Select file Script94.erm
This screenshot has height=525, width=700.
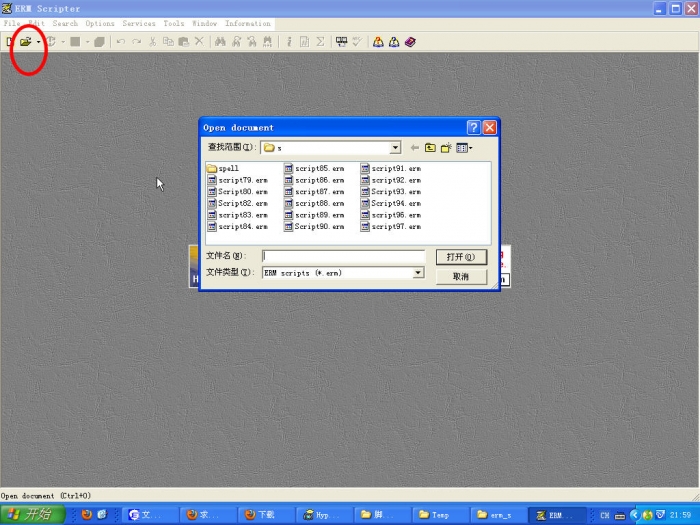391,203
